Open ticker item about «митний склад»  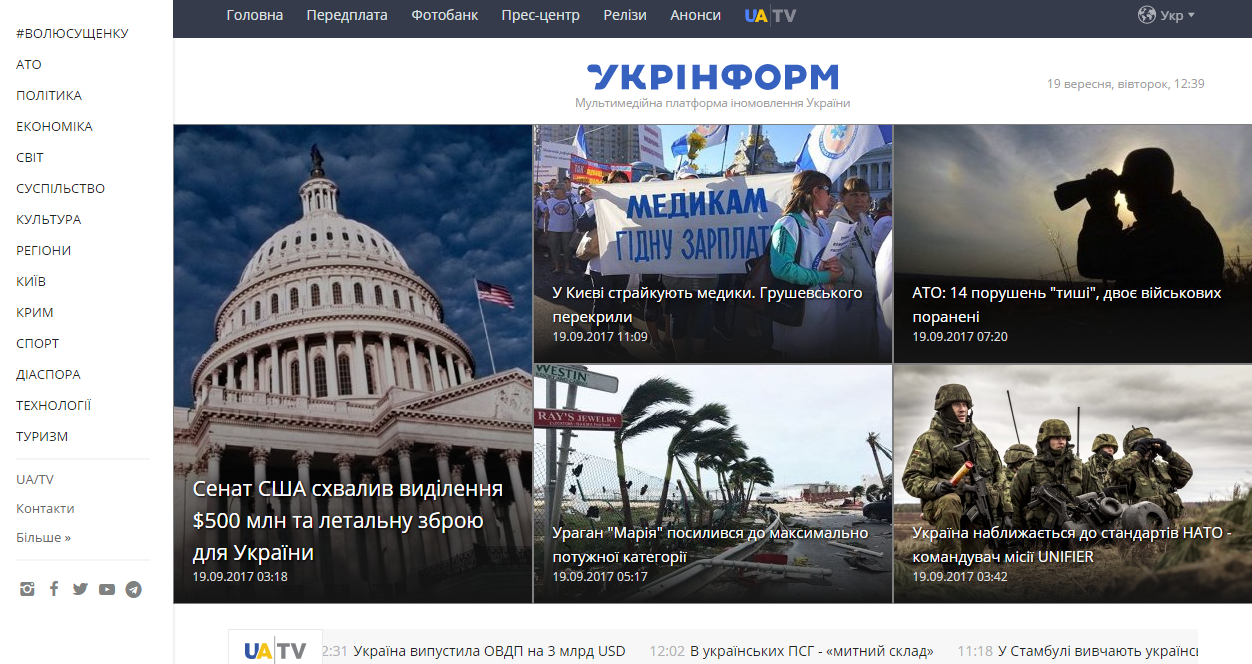point(812,651)
